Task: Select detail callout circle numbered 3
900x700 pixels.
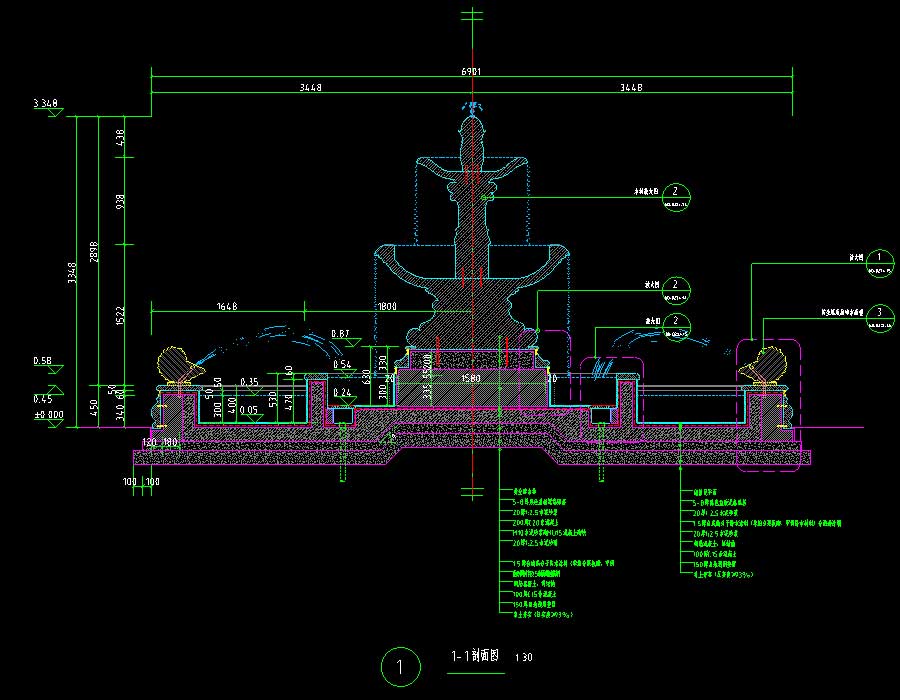Action: coord(879,318)
